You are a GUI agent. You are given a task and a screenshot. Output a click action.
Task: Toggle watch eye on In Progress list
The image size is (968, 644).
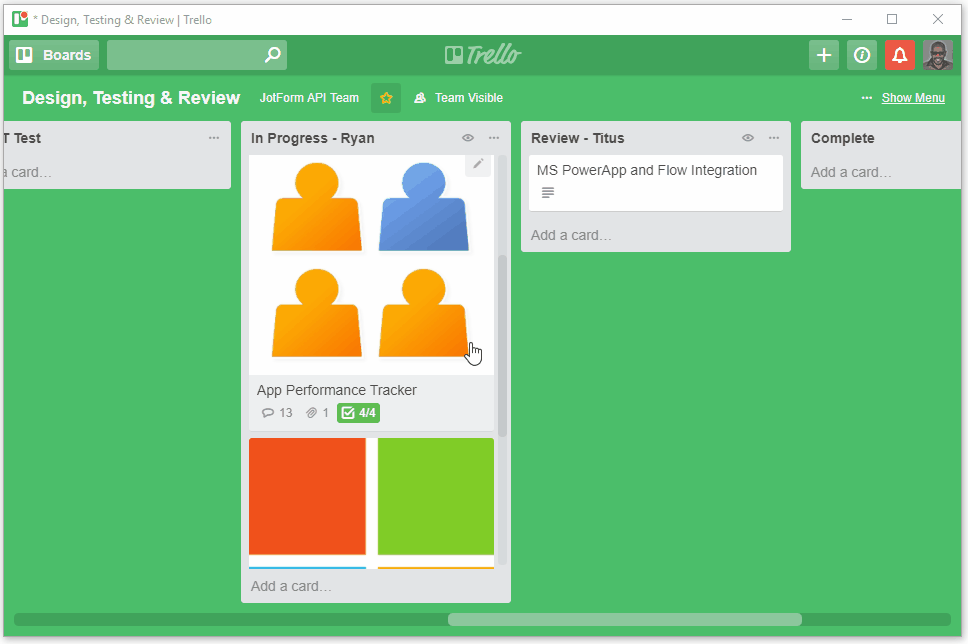(467, 138)
